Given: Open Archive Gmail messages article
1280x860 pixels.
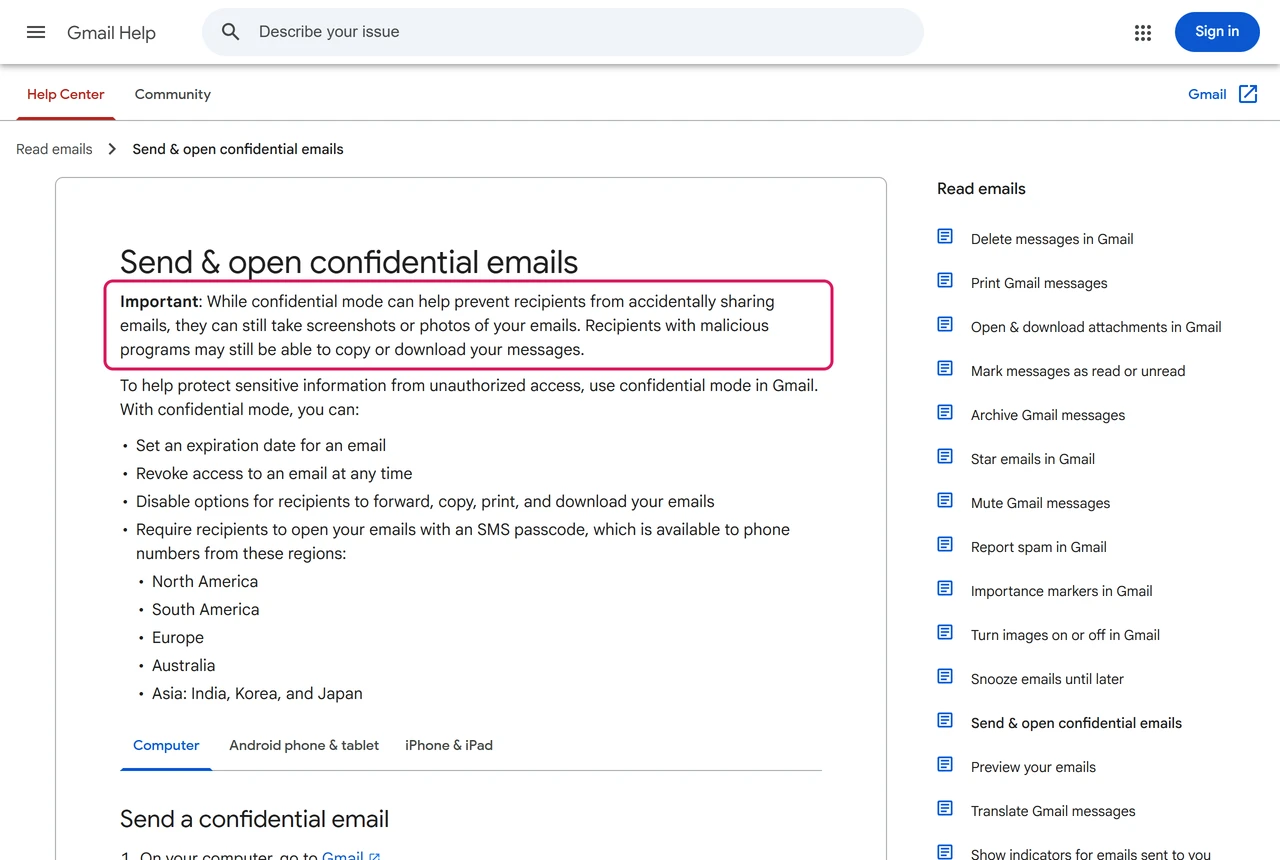Looking at the screenshot, I should click(1048, 415).
